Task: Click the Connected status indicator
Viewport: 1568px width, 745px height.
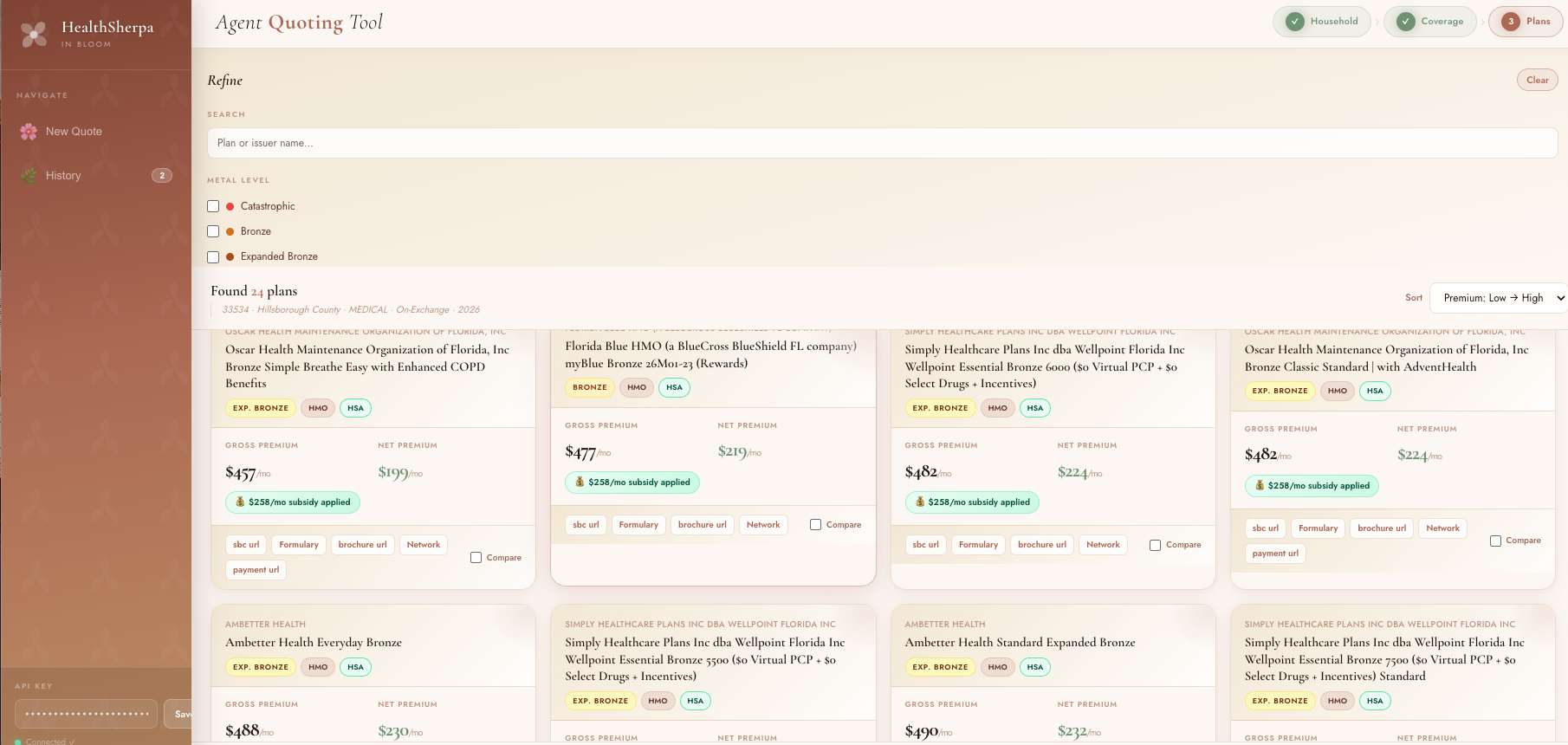Action: pyautogui.click(x=45, y=742)
